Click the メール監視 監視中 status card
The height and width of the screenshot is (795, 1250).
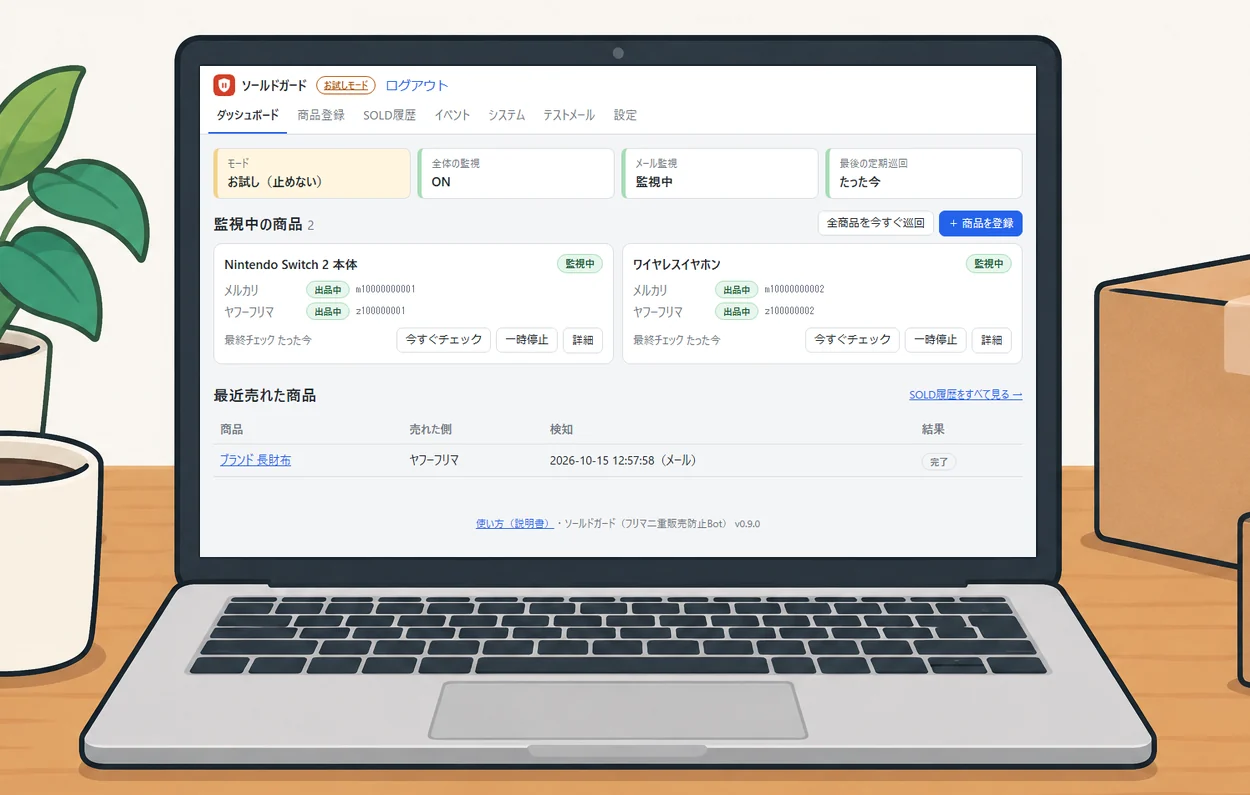pyautogui.click(x=720, y=173)
